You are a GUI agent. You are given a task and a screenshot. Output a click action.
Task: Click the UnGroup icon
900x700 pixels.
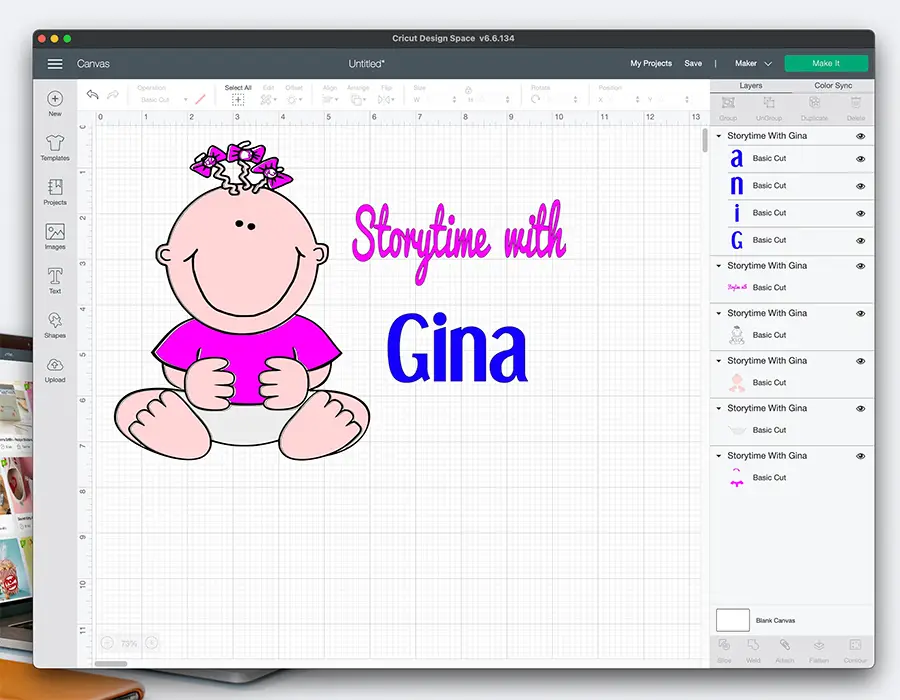pos(769,103)
